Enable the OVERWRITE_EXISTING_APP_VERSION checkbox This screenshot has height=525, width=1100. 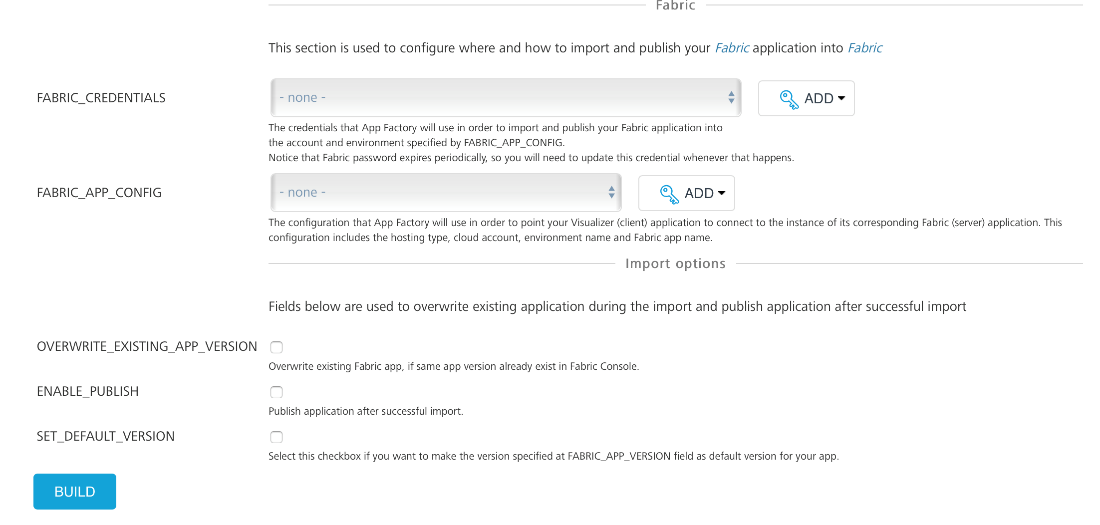coord(276,347)
